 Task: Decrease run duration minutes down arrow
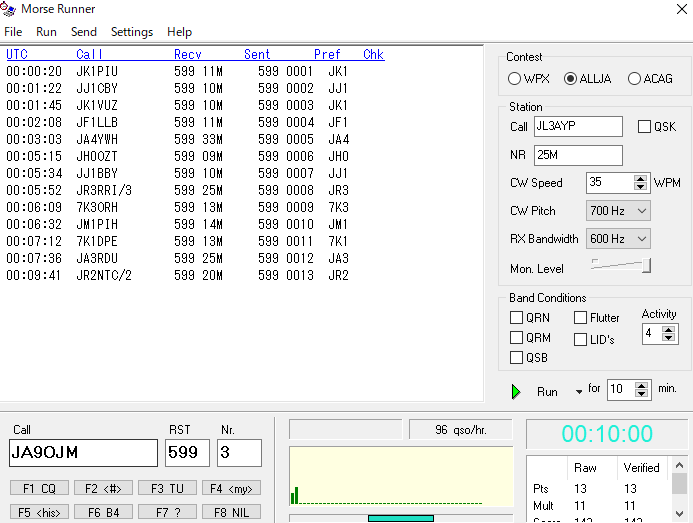641,393
